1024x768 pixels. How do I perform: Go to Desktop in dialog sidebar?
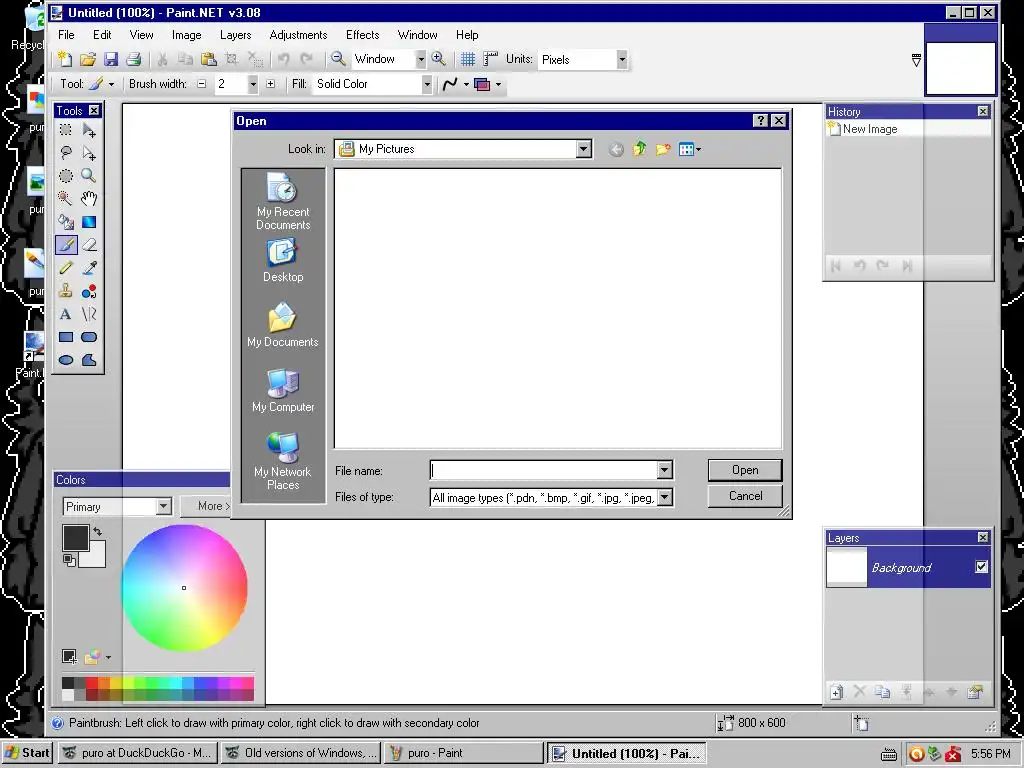(x=283, y=261)
